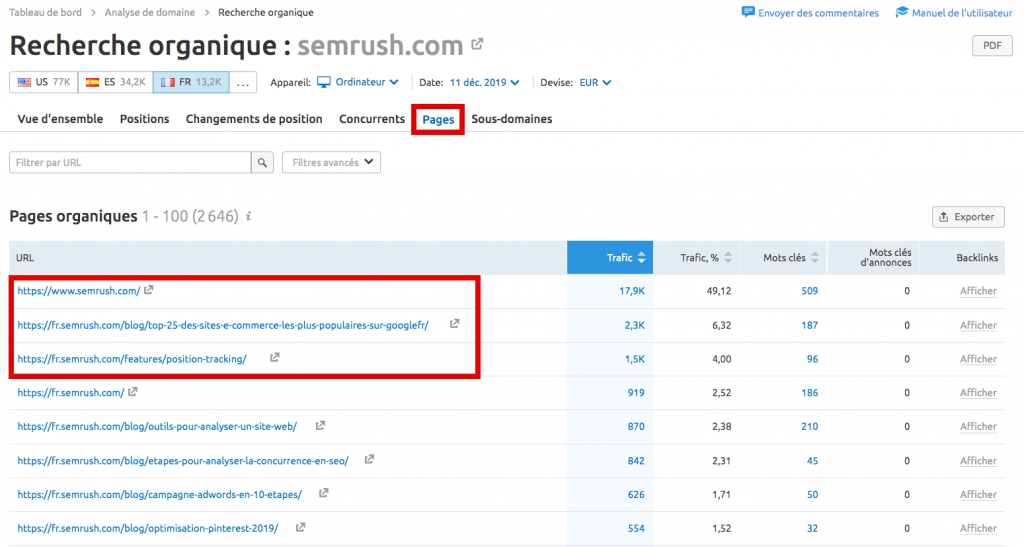
Task: Click the search magnifier icon beside URL filter
Action: pos(262,163)
